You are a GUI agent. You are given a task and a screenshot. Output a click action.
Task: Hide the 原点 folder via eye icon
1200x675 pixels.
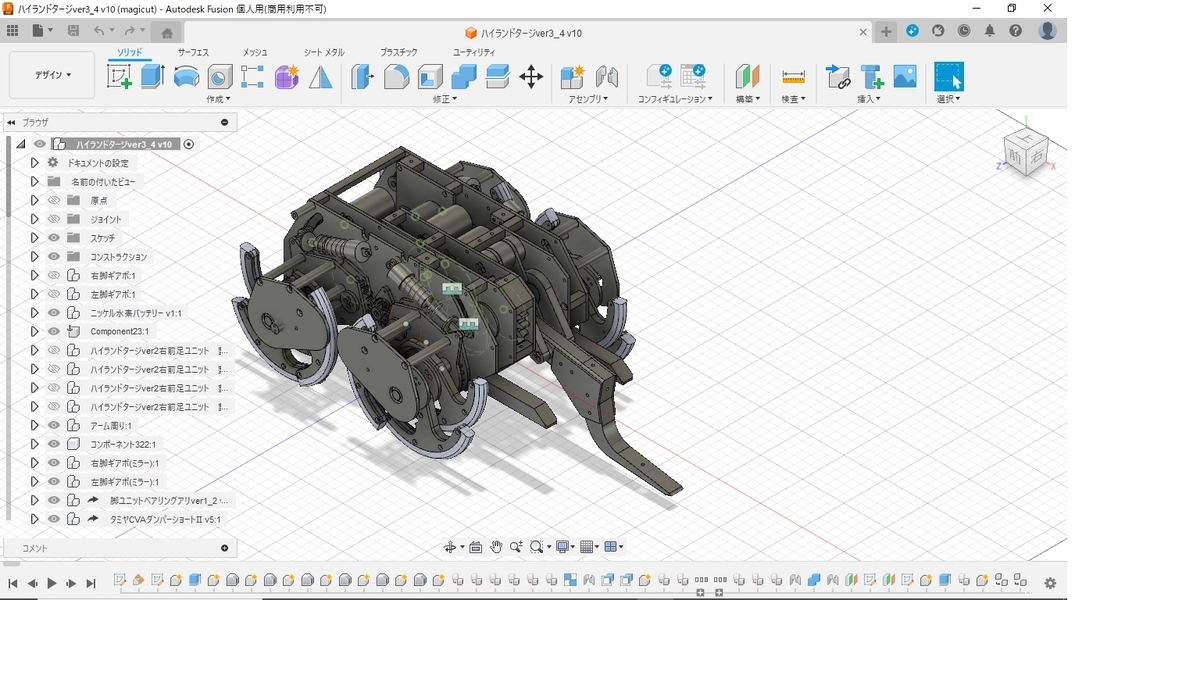pyautogui.click(x=54, y=200)
